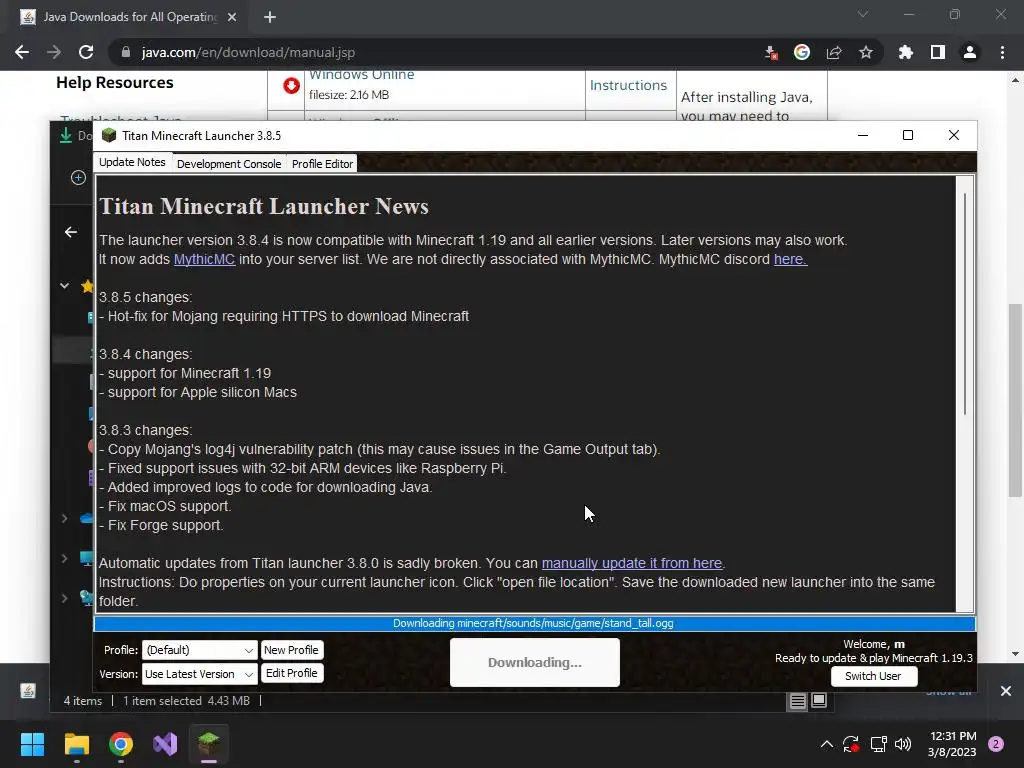The image size is (1024, 768).
Task: Click the Google icon in address bar
Action: [802, 52]
